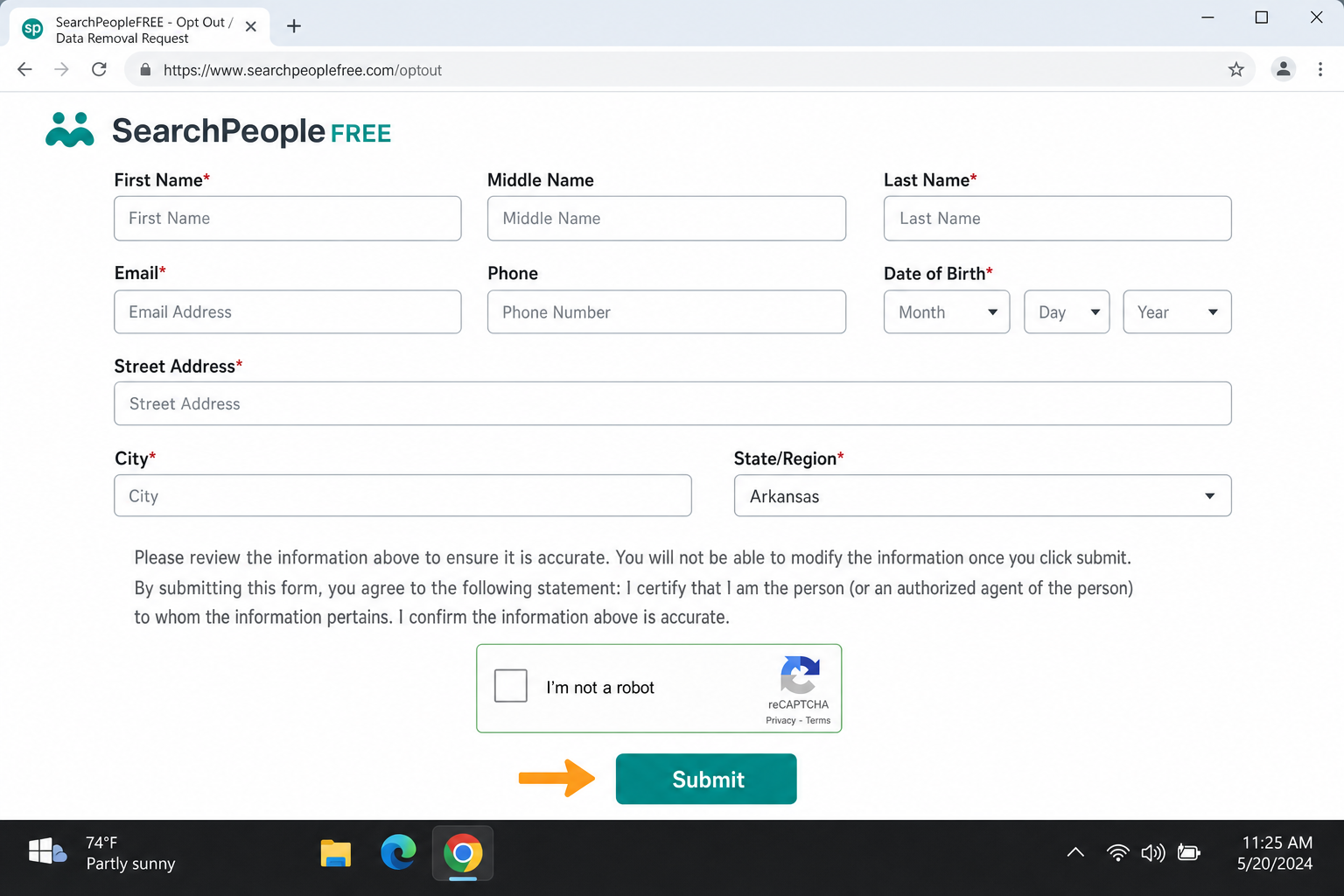The image size is (1344, 896).
Task: Open the reCAPTCHA Terms link
Action: pos(818,721)
